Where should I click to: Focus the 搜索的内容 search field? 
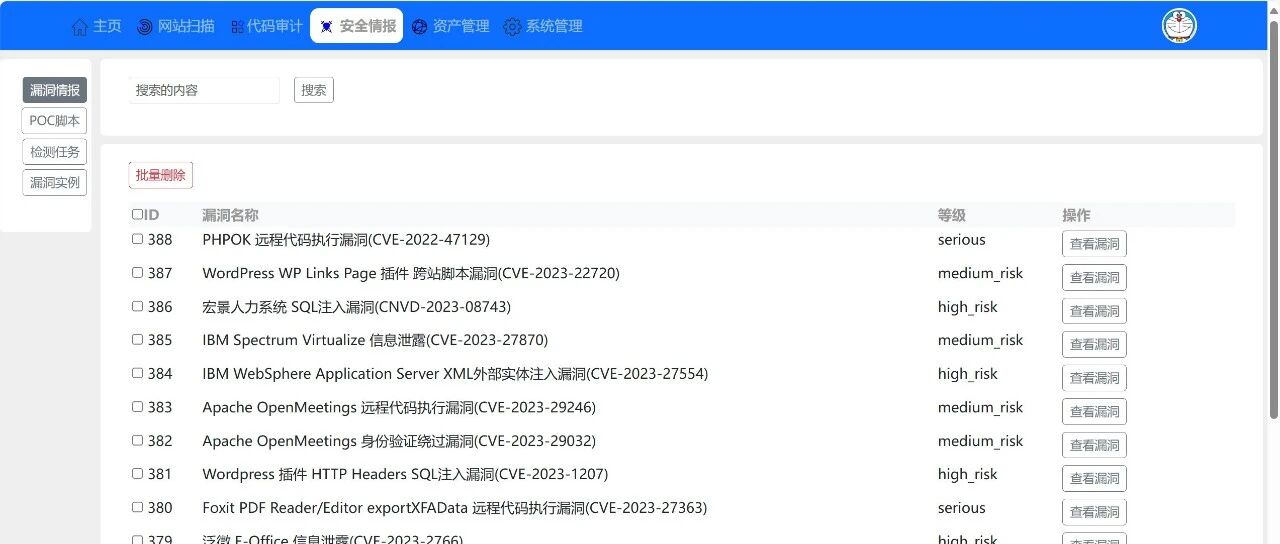coord(204,90)
